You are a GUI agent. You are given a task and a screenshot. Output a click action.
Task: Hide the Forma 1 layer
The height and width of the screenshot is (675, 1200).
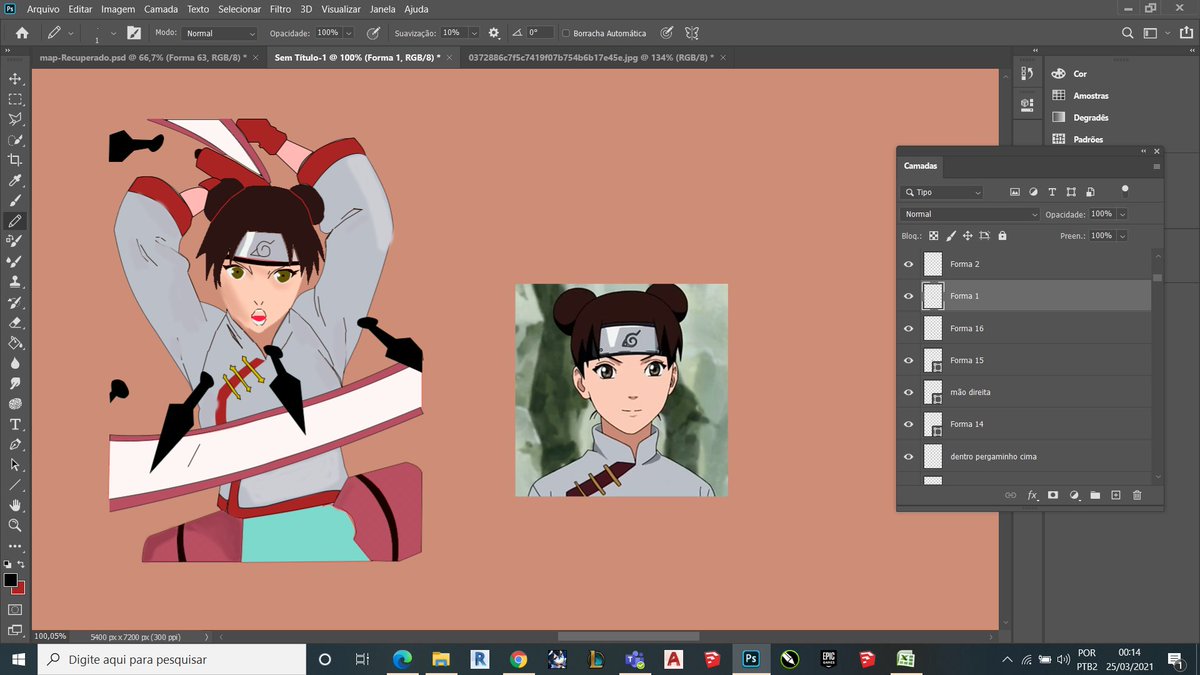[909, 296]
